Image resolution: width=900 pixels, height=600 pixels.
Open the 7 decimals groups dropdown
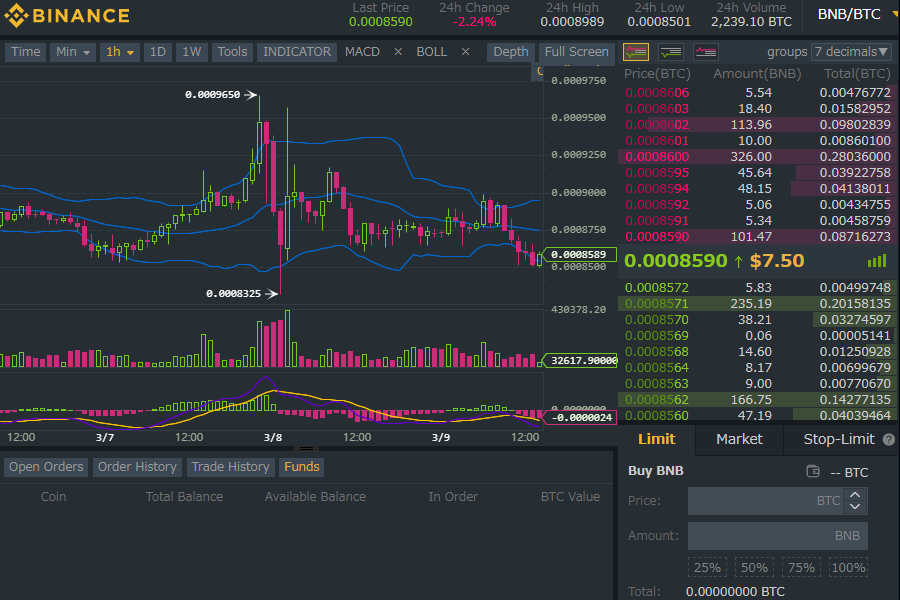point(851,52)
